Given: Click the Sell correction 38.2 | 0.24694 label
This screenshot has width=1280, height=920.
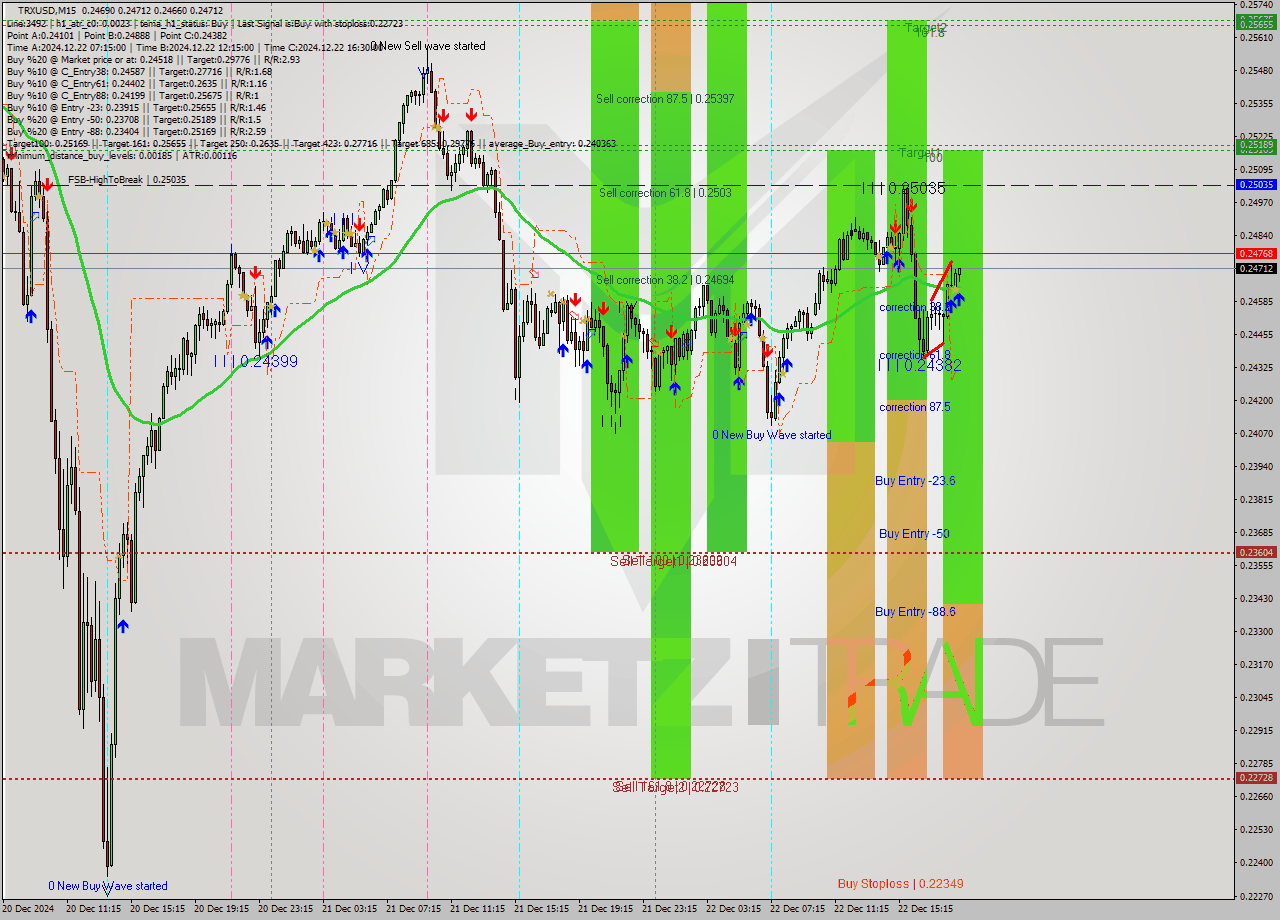Looking at the screenshot, I should (665, 280).
